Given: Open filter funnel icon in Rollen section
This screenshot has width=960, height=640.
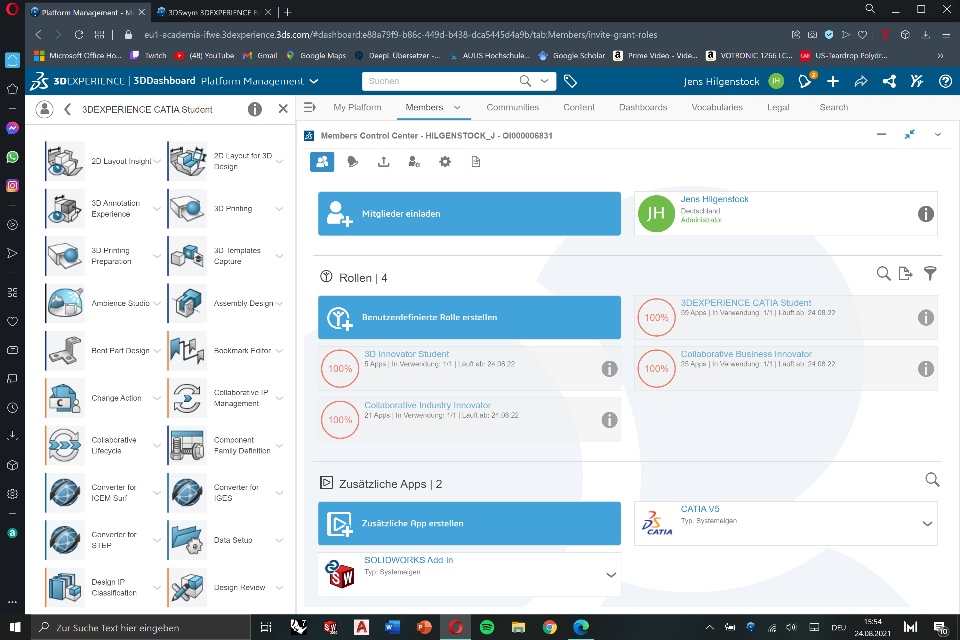Looking at the screenshot, I should (x=930, y=274).
